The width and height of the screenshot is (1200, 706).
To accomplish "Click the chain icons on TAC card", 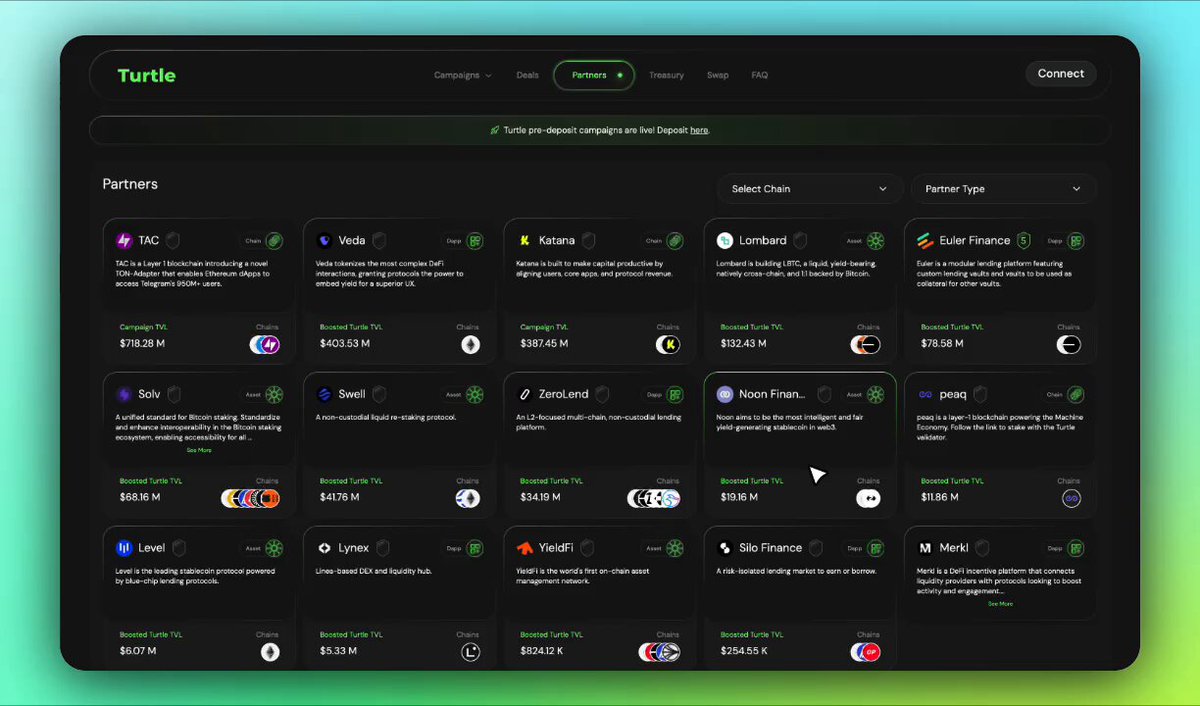I will click(265, 345).
